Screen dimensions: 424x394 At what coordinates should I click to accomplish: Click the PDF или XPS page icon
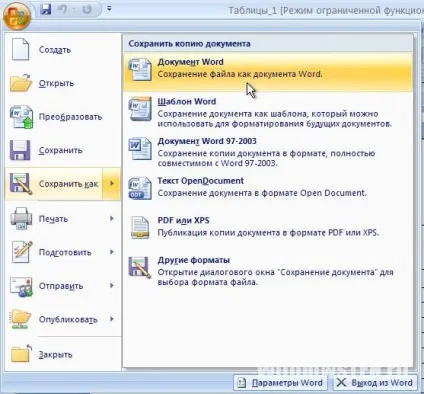pyautogui.click(x=140, y=228)
